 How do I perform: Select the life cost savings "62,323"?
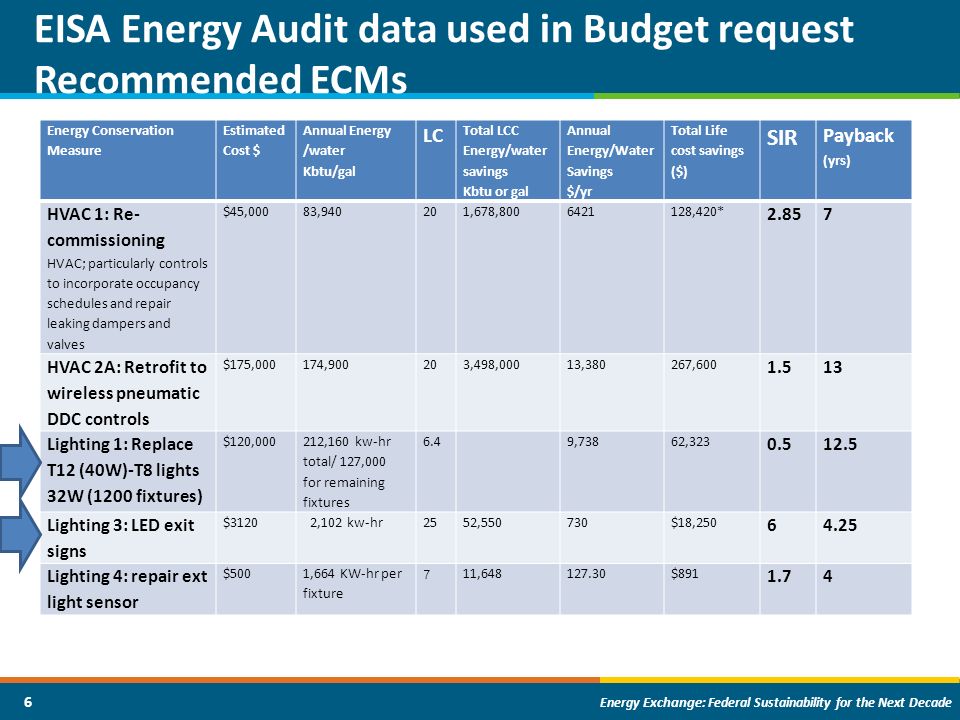[x=690, y=442]
